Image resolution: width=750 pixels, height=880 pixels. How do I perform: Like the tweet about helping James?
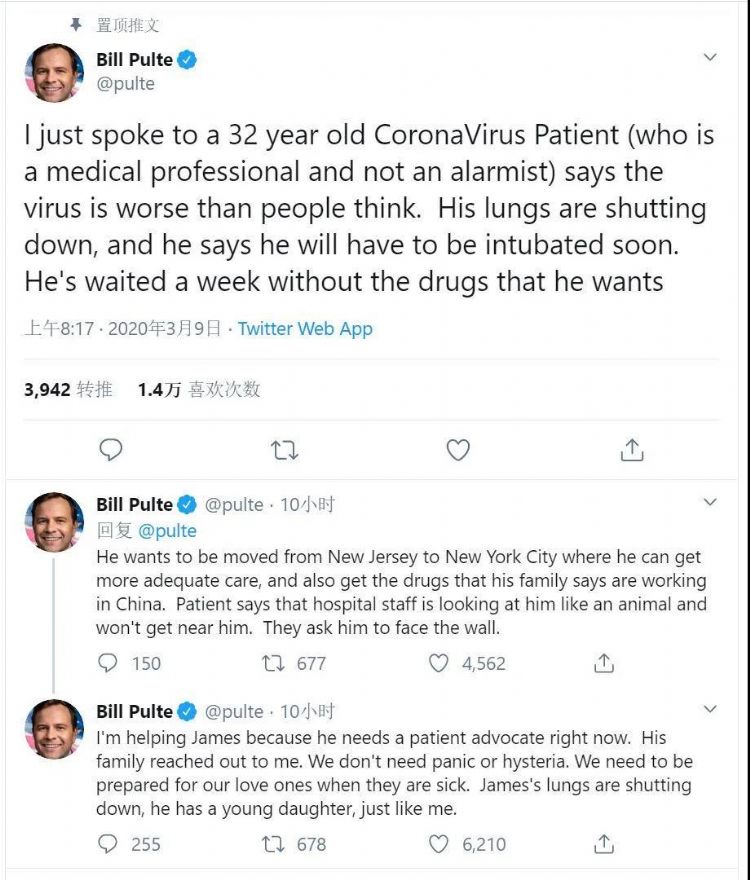pos(439,844)
